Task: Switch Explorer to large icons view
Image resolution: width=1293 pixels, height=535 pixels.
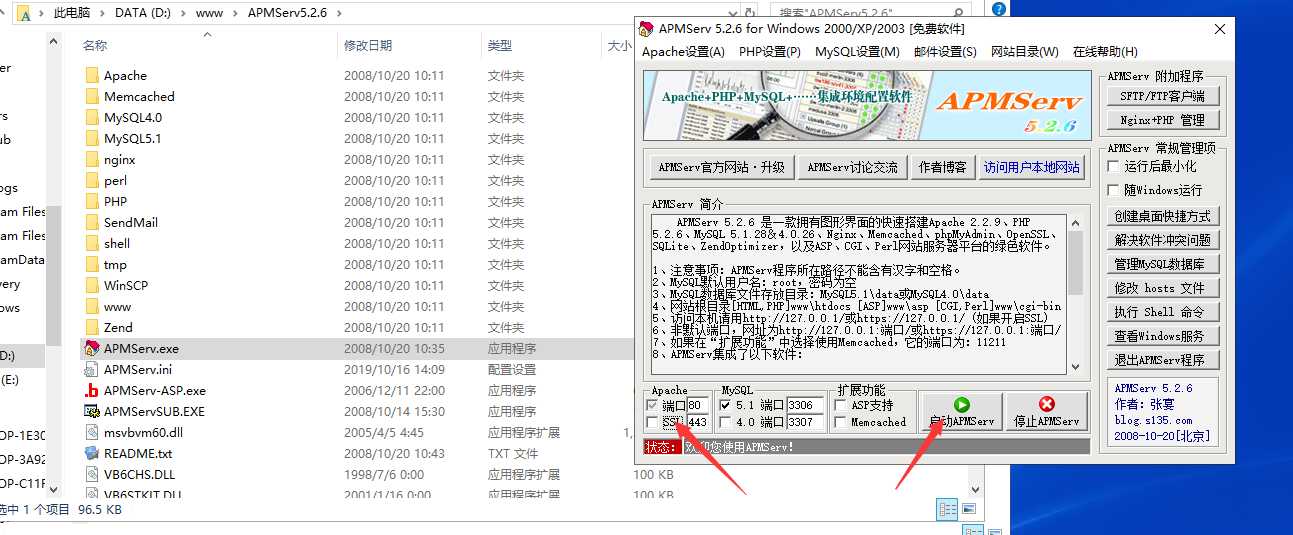Action: 968,510
